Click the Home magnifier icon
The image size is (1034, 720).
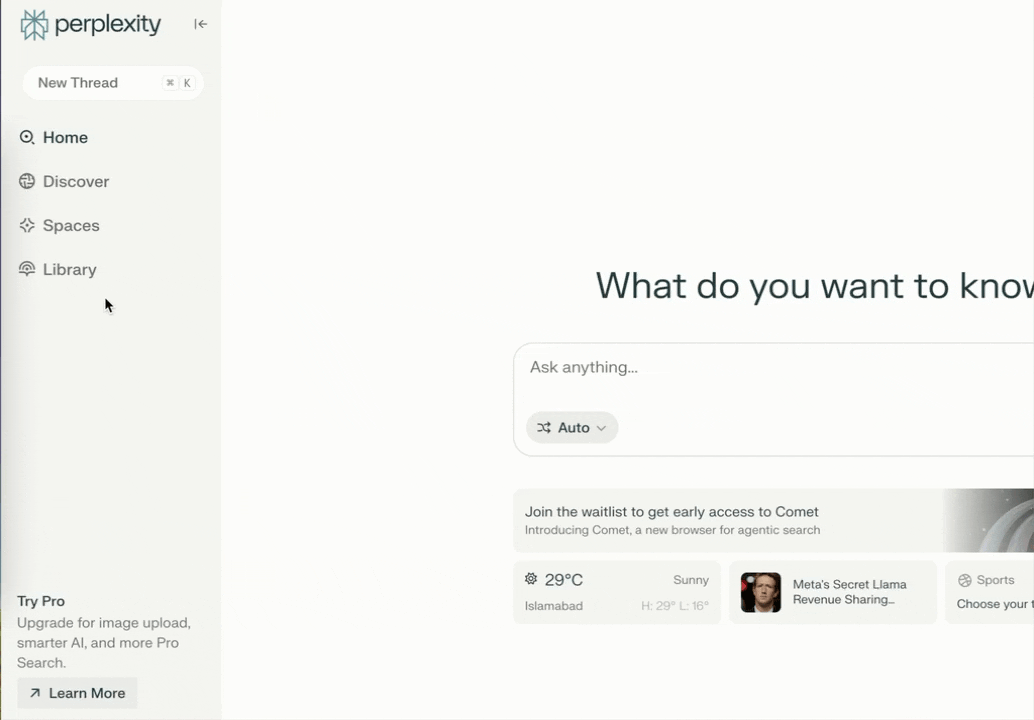[27, 137]
